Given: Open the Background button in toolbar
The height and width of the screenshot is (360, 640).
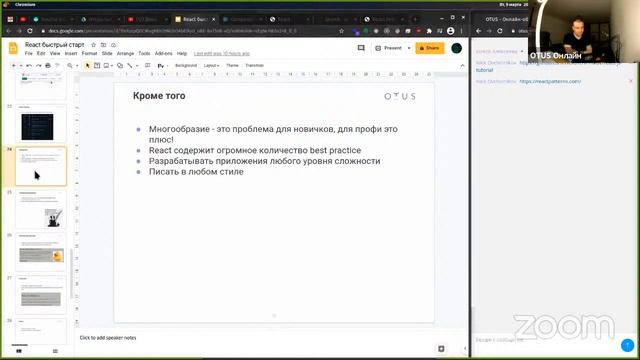Looking at the screenshot, I should point(186,65).
